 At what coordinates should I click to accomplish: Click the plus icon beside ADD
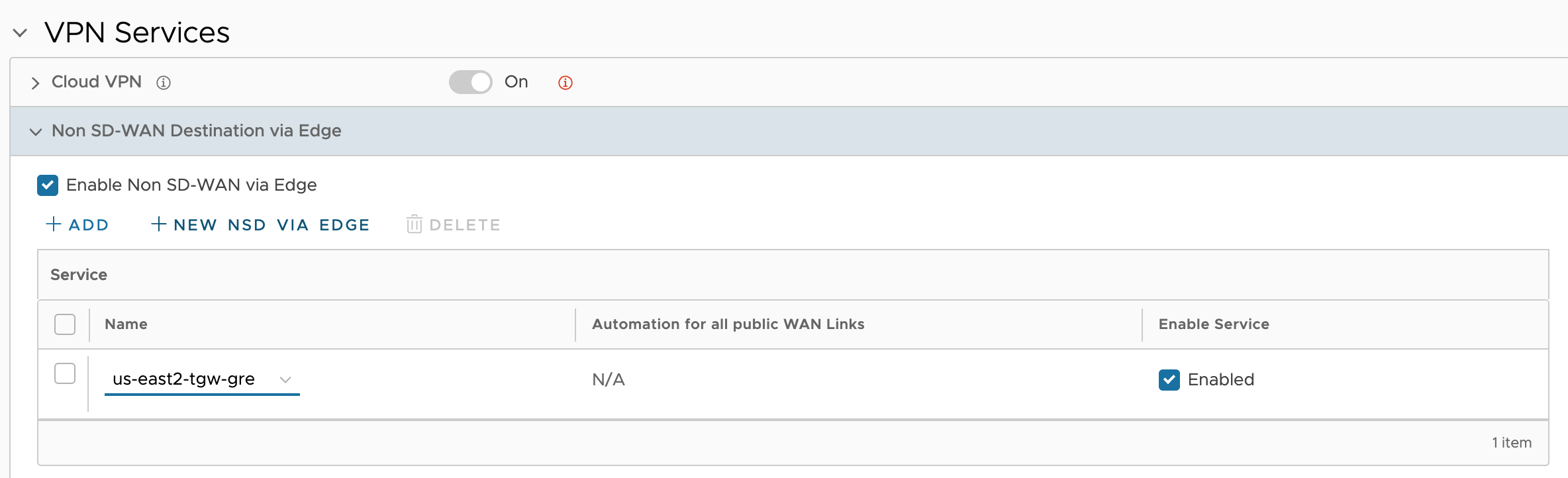pos(54,224)
